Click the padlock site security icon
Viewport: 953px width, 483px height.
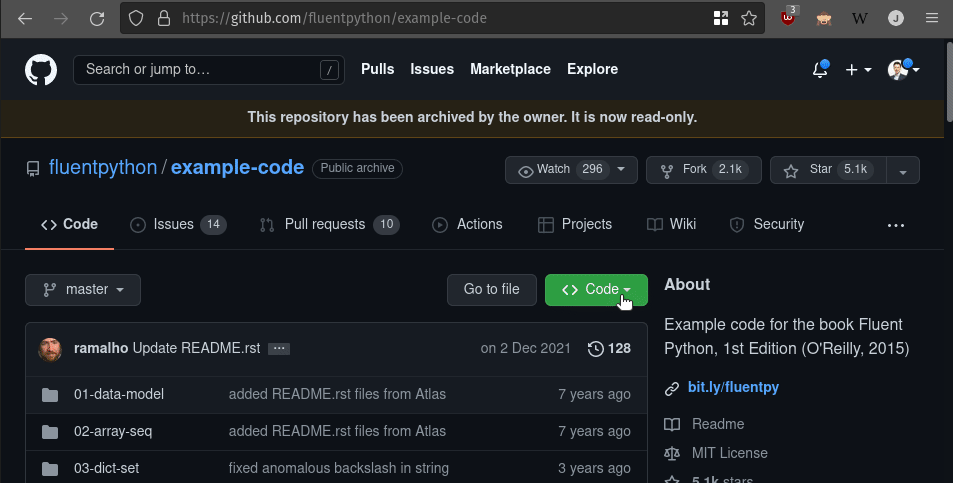pos(164,18)
